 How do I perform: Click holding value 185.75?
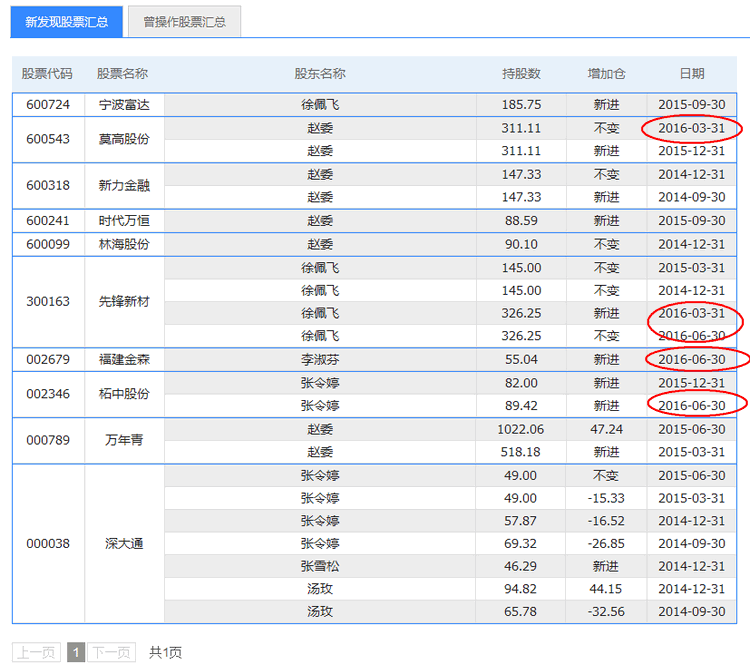[x=521, y=105]
